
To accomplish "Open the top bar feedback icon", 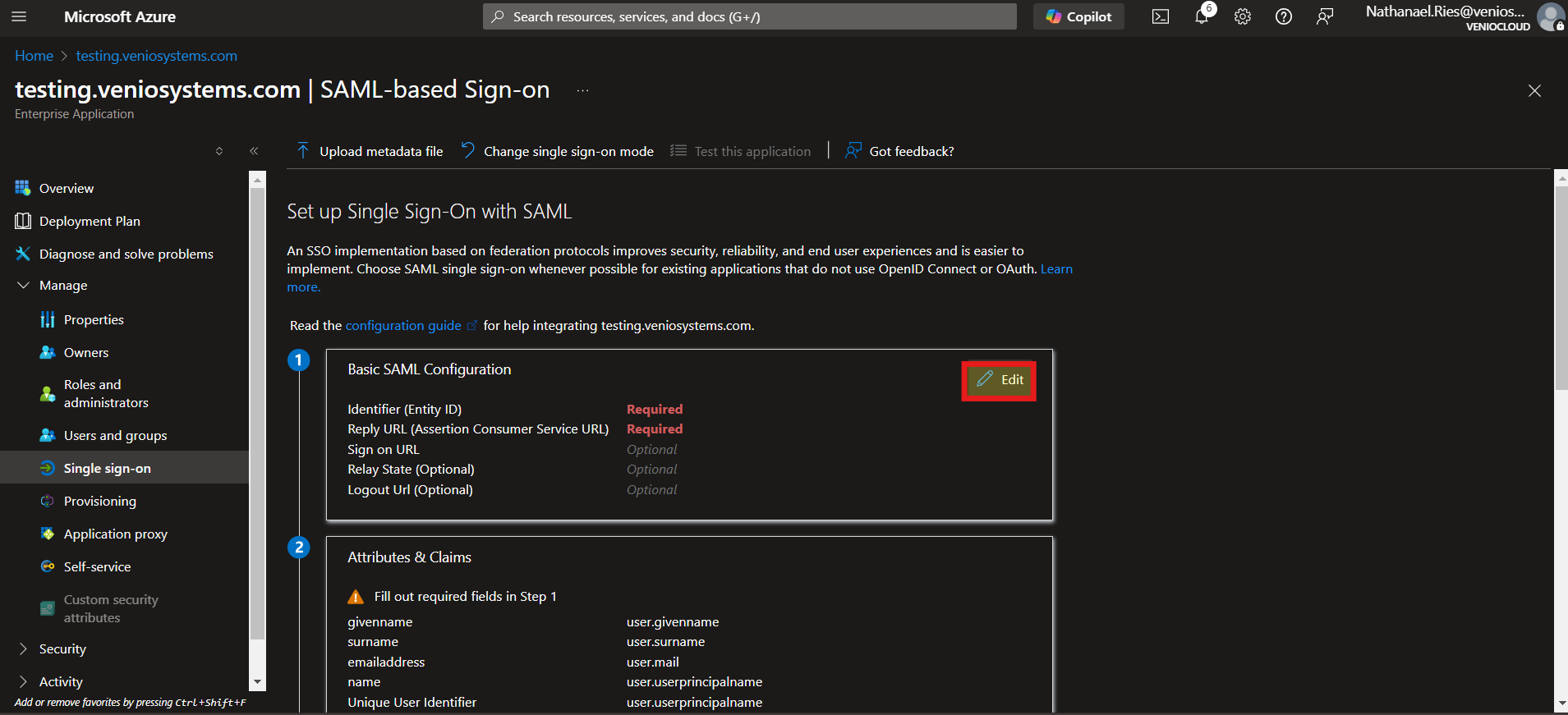I will (1325, 16).
